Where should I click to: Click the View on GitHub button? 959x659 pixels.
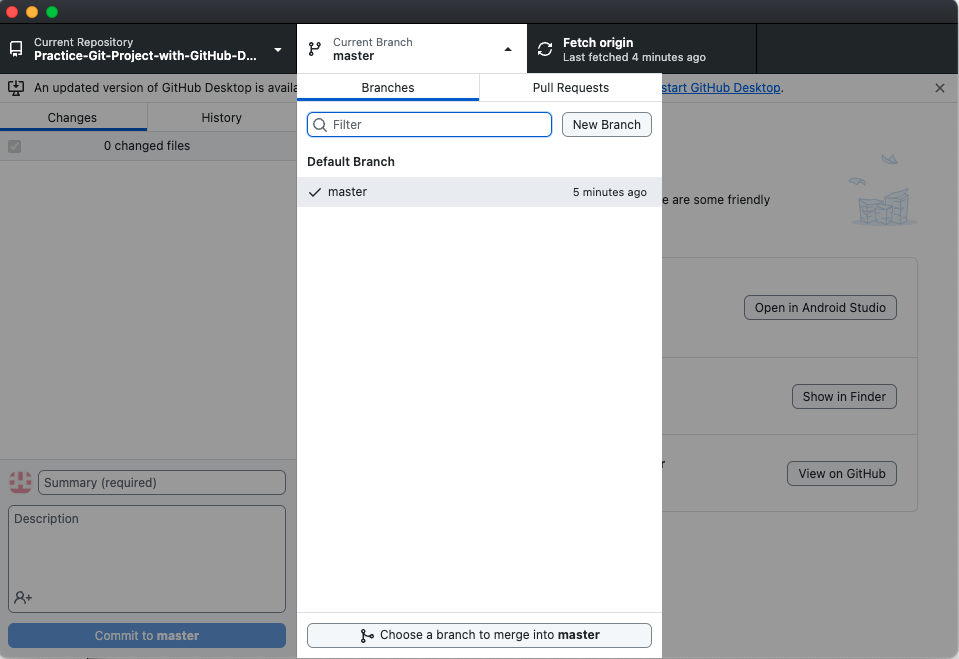tap(842, 474)
